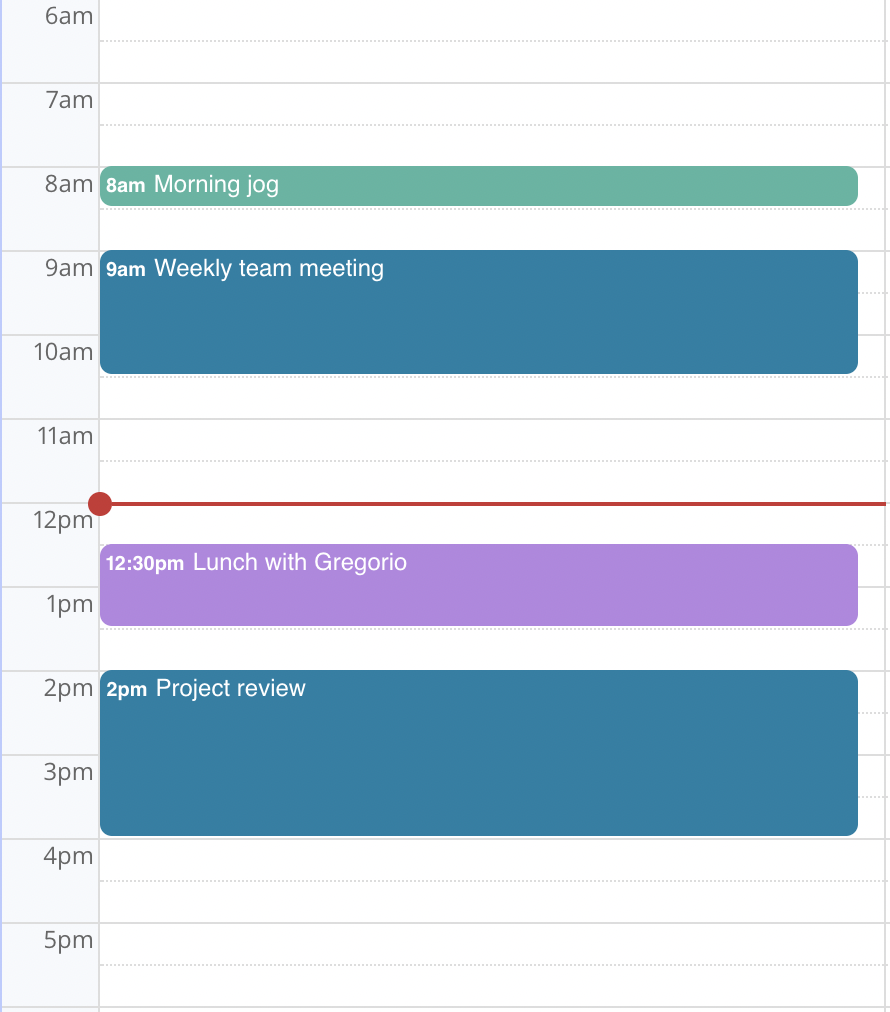Viewport: 890px width, 1012px height.
Task: Click the 12:30pm time text on lunch event
Action: pos(145,563)
